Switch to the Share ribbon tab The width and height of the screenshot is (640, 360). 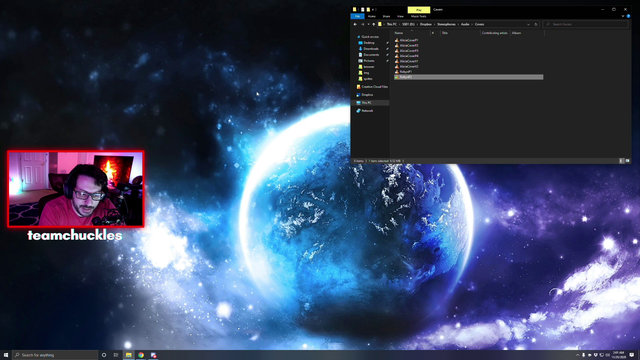tap(386, 16)
